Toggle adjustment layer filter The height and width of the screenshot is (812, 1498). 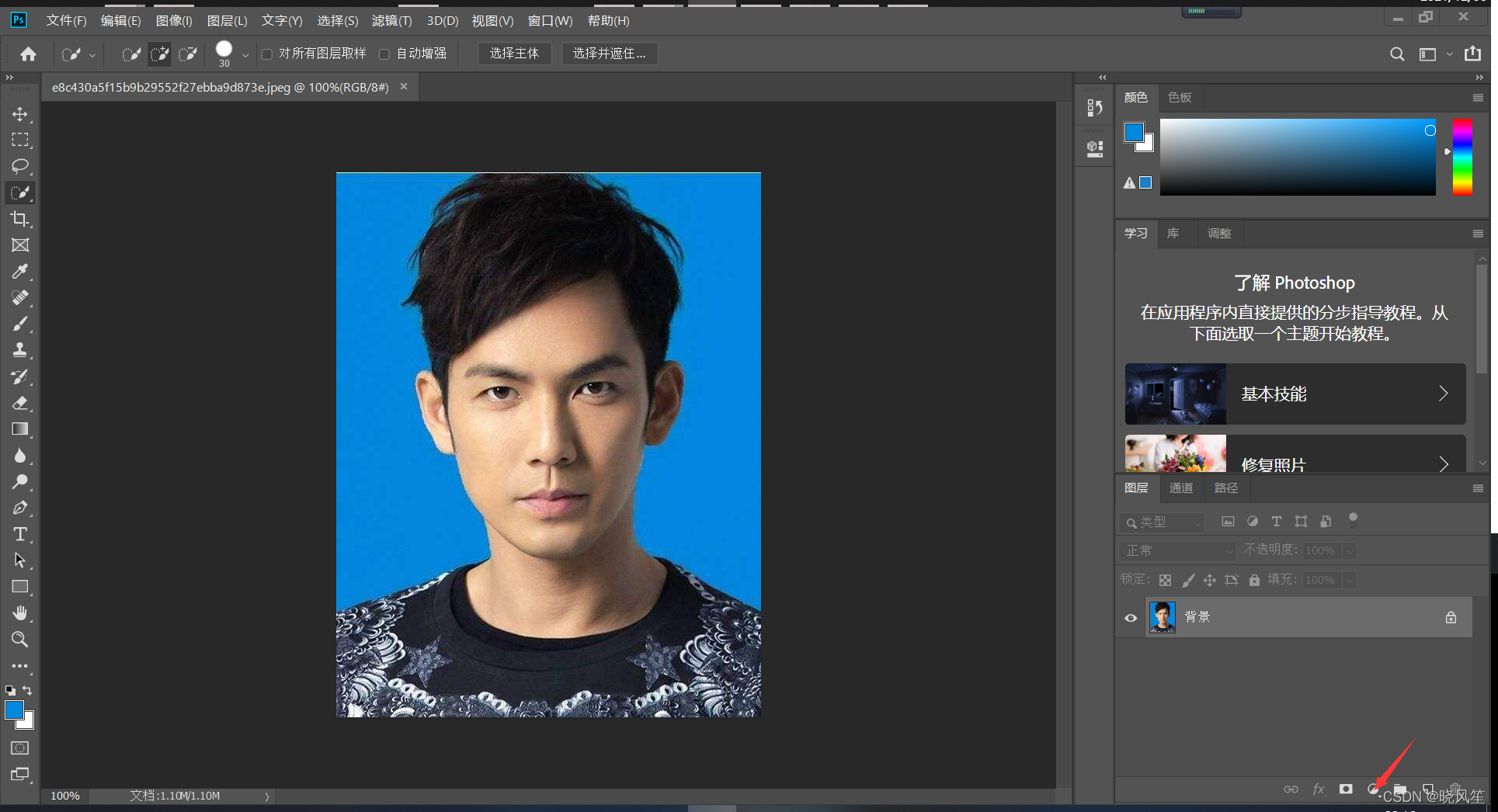[1253, 522]
